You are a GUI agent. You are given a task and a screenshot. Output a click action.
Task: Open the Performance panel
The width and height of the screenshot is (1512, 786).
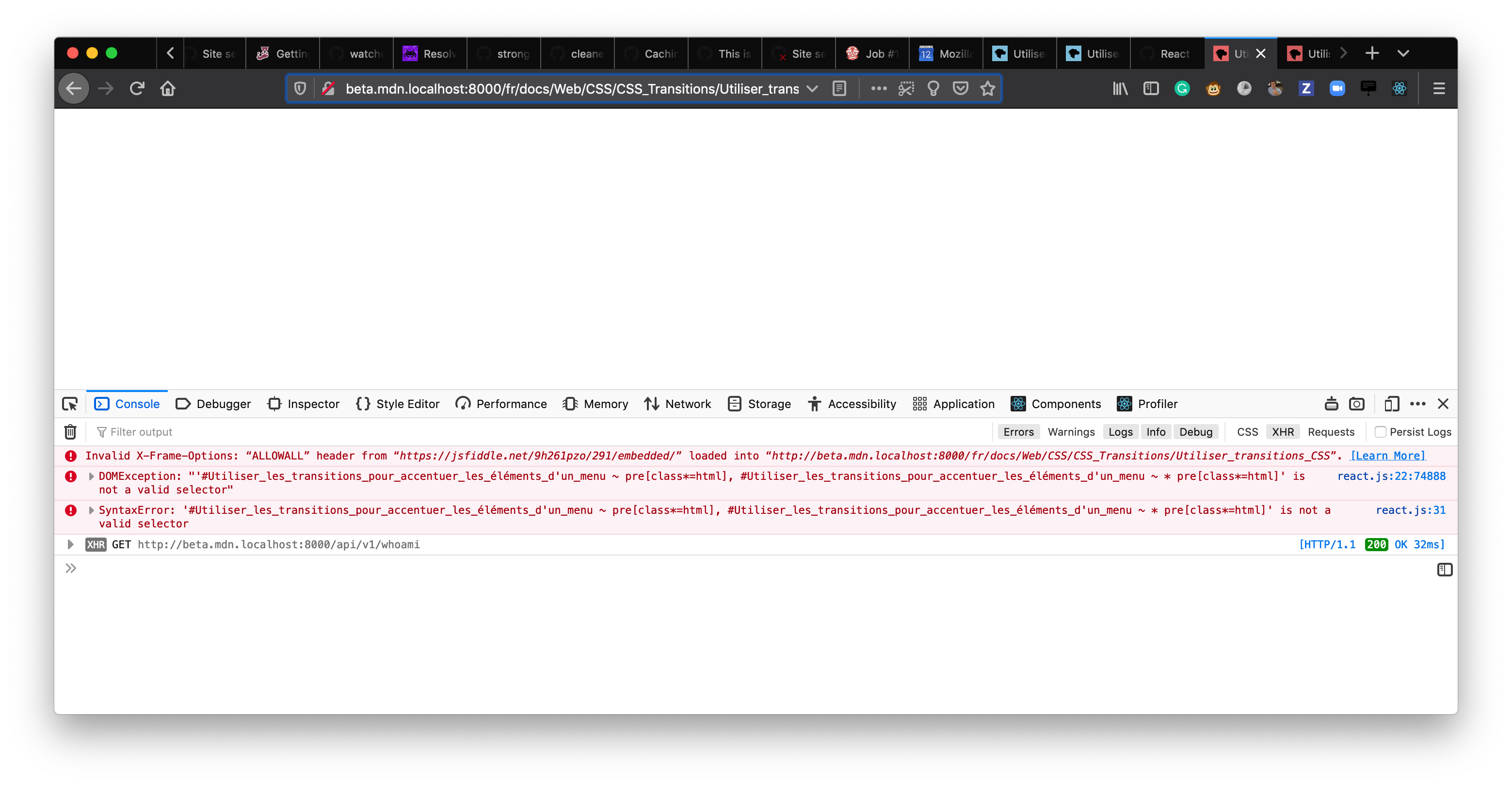[500, 404]
